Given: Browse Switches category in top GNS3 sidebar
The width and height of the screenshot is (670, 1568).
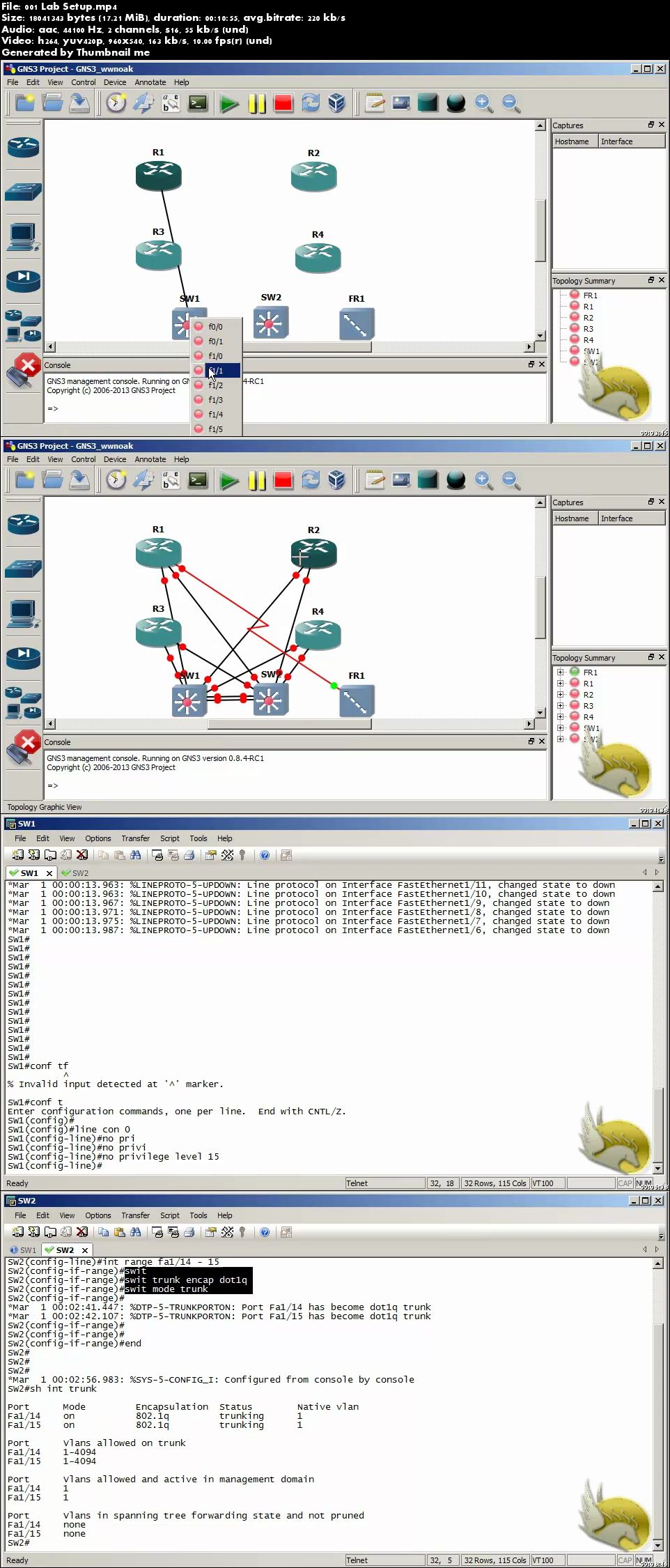Looking at the screenshot, I should (23, 192).
